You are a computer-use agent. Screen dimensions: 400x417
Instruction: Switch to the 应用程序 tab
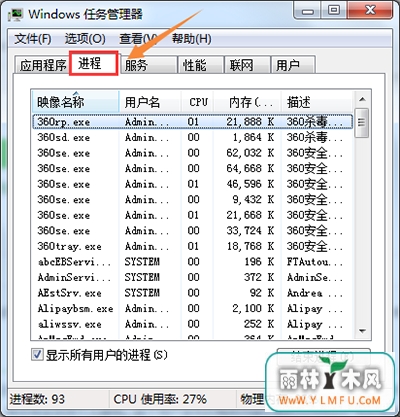pos(42,65)
